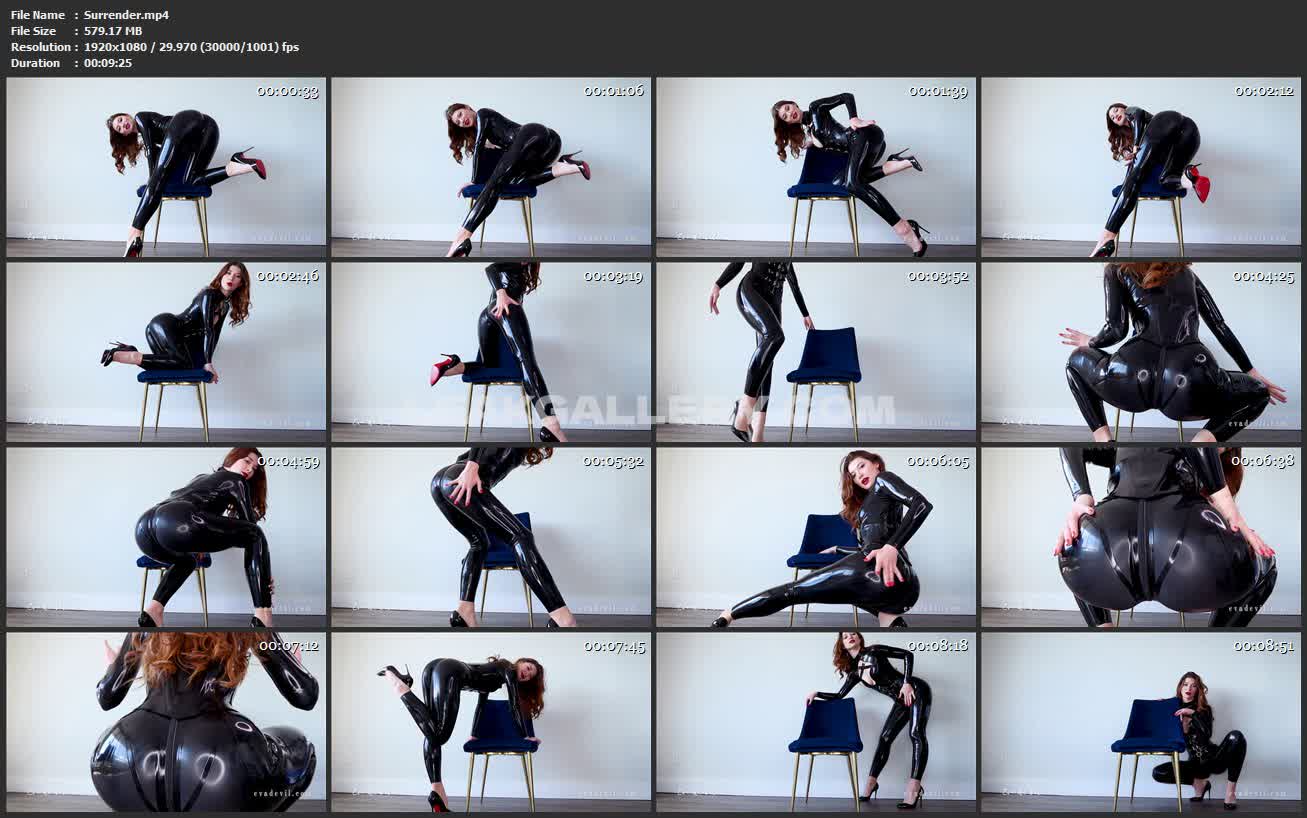Click the 00:04:25 thumbnail
The width and height of the screenshot is (1307, 818).
[x=1141, y=352]
